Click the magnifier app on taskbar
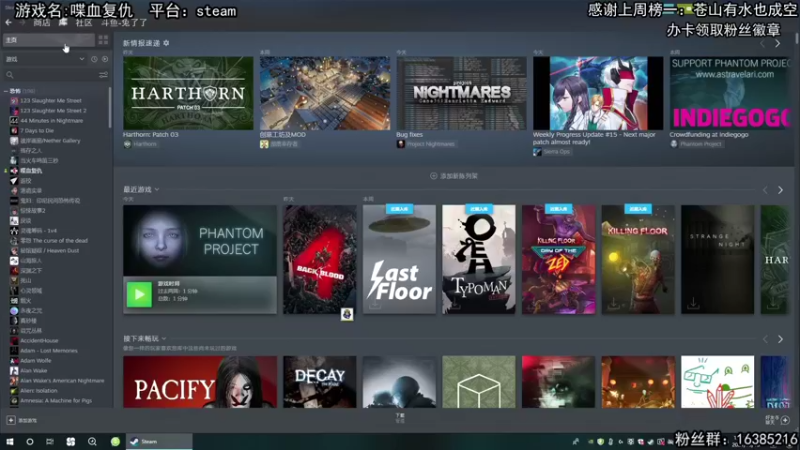Image resolution: width=800 pixels, height=450 pixels. pyautogui.click(x=92, y=441)
